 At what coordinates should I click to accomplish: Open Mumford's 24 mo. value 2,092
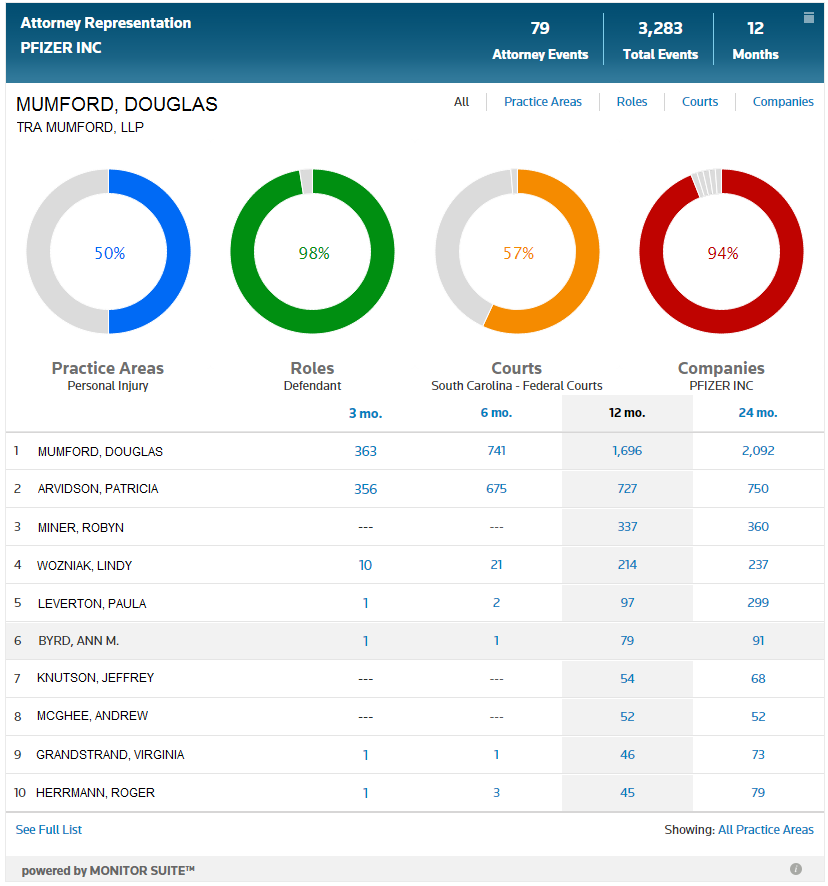(x=758, y=450)
